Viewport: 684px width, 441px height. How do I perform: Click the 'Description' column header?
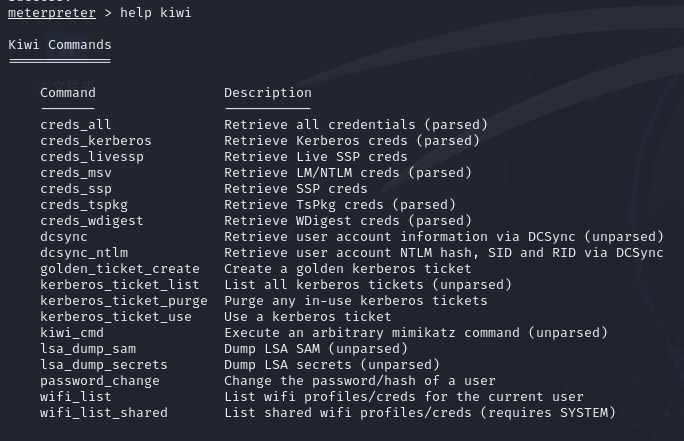268,93
